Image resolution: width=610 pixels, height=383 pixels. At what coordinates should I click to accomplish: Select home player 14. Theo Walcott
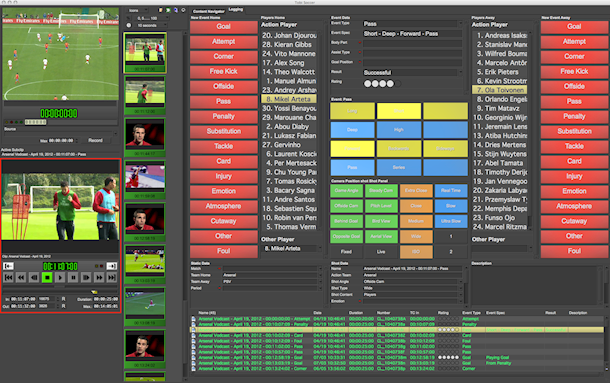tap(290, 72)
